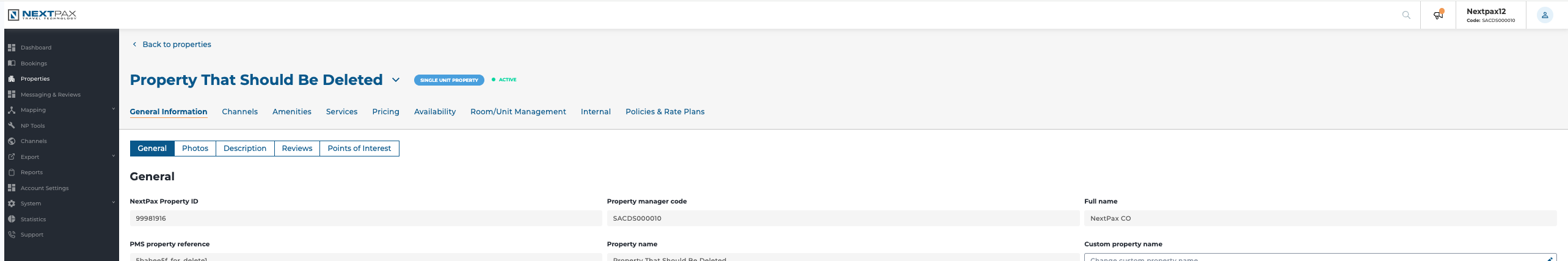Open the announcements megaphone icon
The image size is (1568, 261).
click(x=1439, y=15)
